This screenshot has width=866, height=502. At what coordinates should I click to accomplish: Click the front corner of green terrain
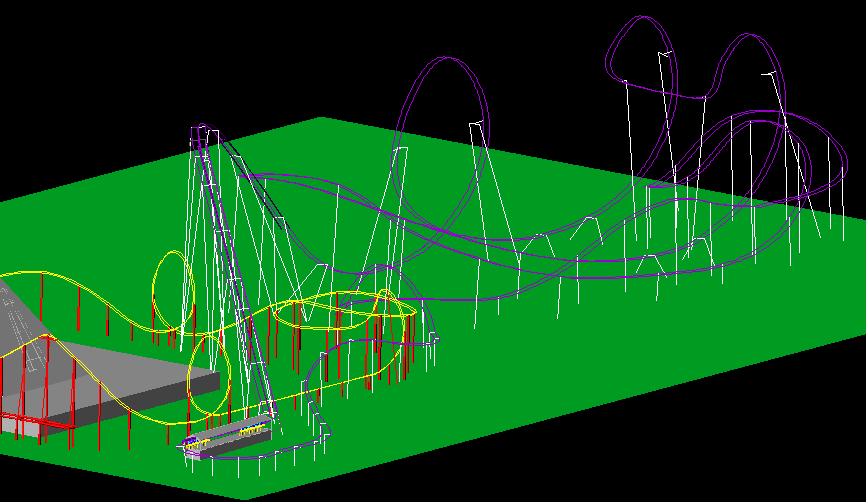[x=243, y=497]
